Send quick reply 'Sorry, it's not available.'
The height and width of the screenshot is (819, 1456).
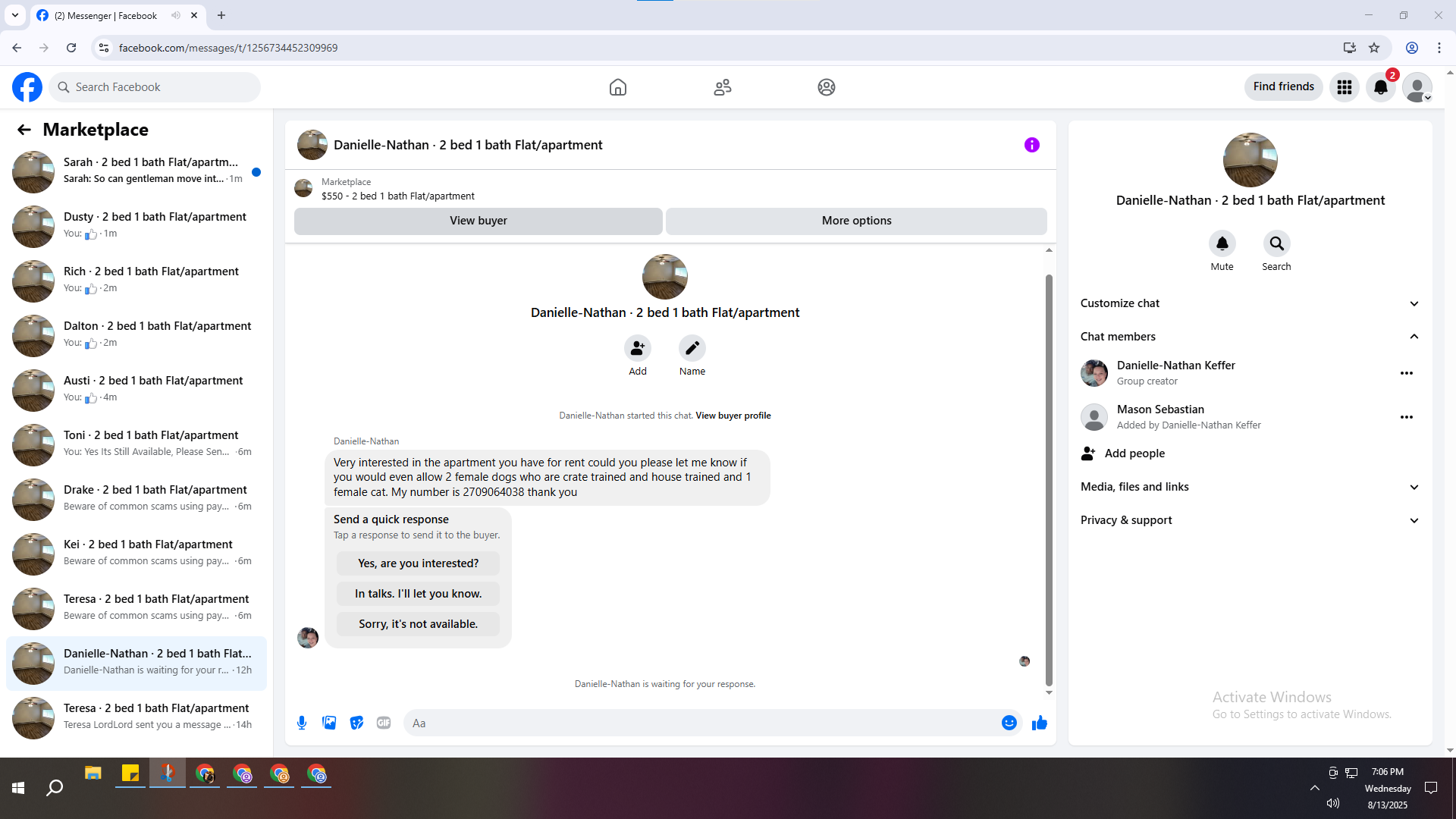(418, 624)
